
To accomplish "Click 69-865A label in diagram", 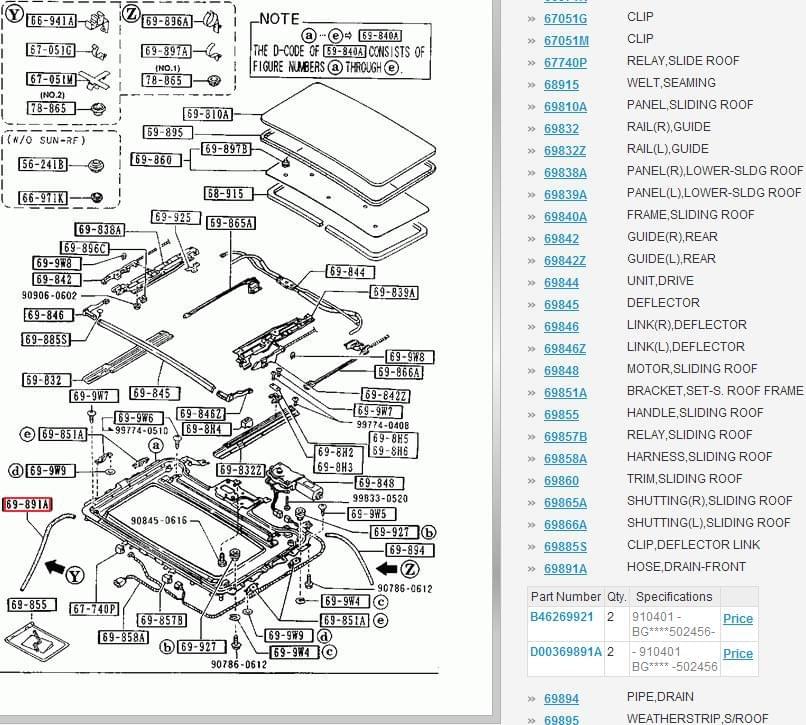I will pos(231,223).
